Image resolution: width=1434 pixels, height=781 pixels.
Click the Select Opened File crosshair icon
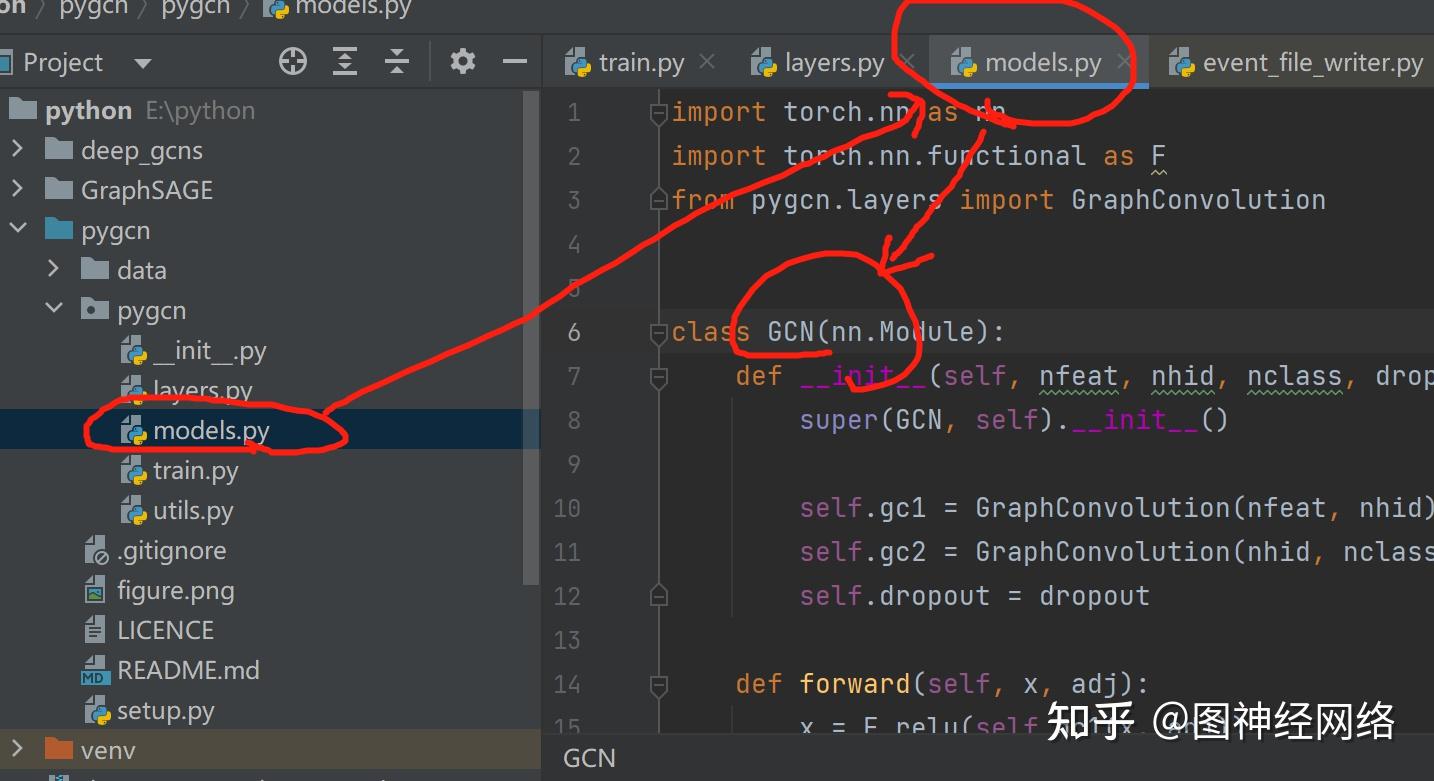[292, 61]
